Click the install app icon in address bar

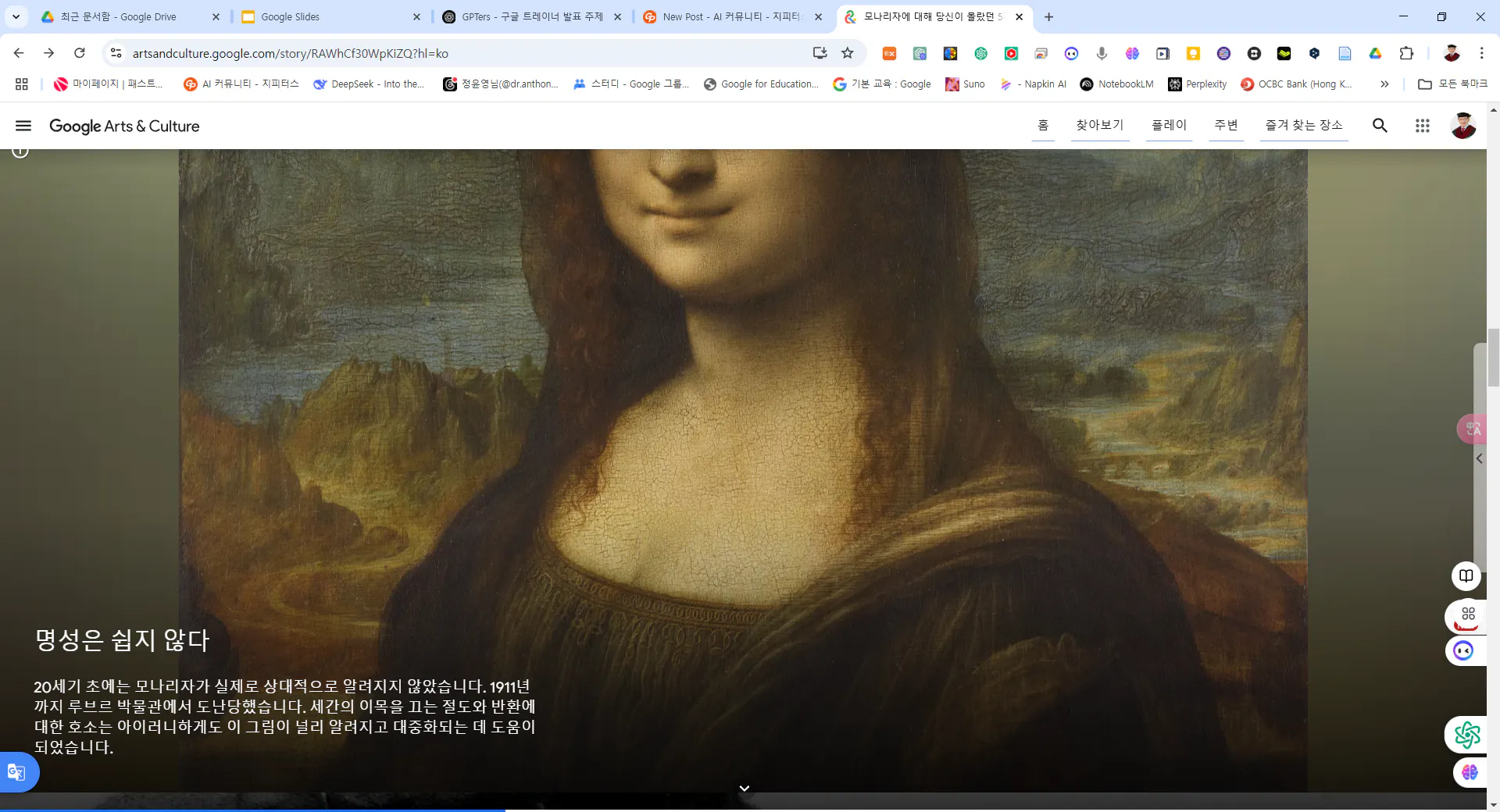820,53
